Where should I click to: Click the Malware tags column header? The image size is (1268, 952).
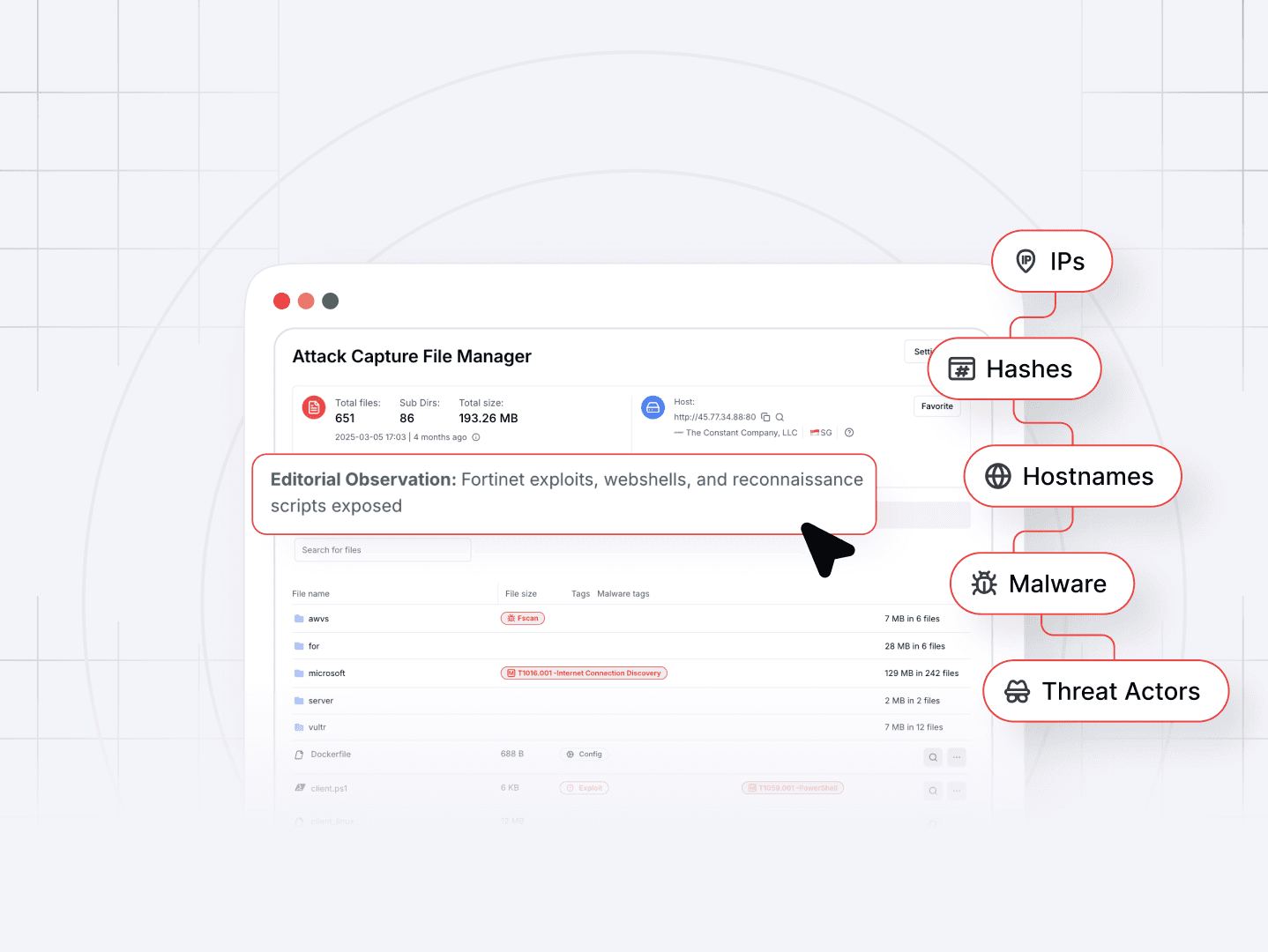coord(623,594)
